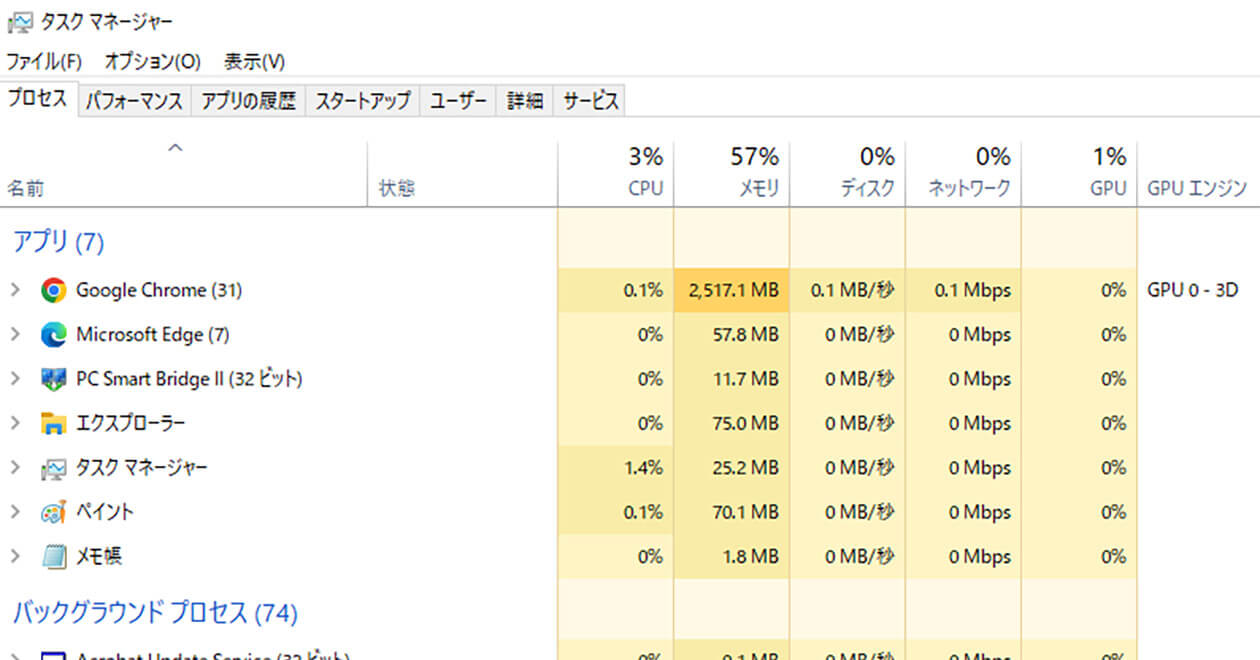Viewport: 1260px width, 660px height.
Task: Click the ペイント palette icon
Action: [x=54, y=511]
